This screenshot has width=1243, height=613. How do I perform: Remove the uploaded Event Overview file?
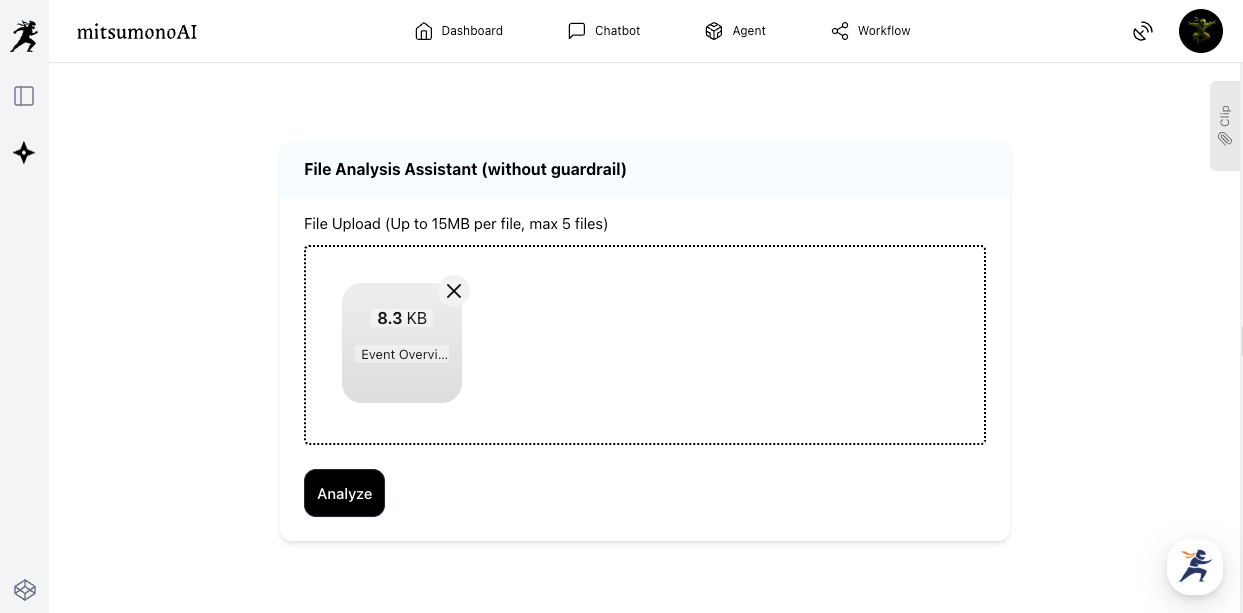(x=454, y=291)
